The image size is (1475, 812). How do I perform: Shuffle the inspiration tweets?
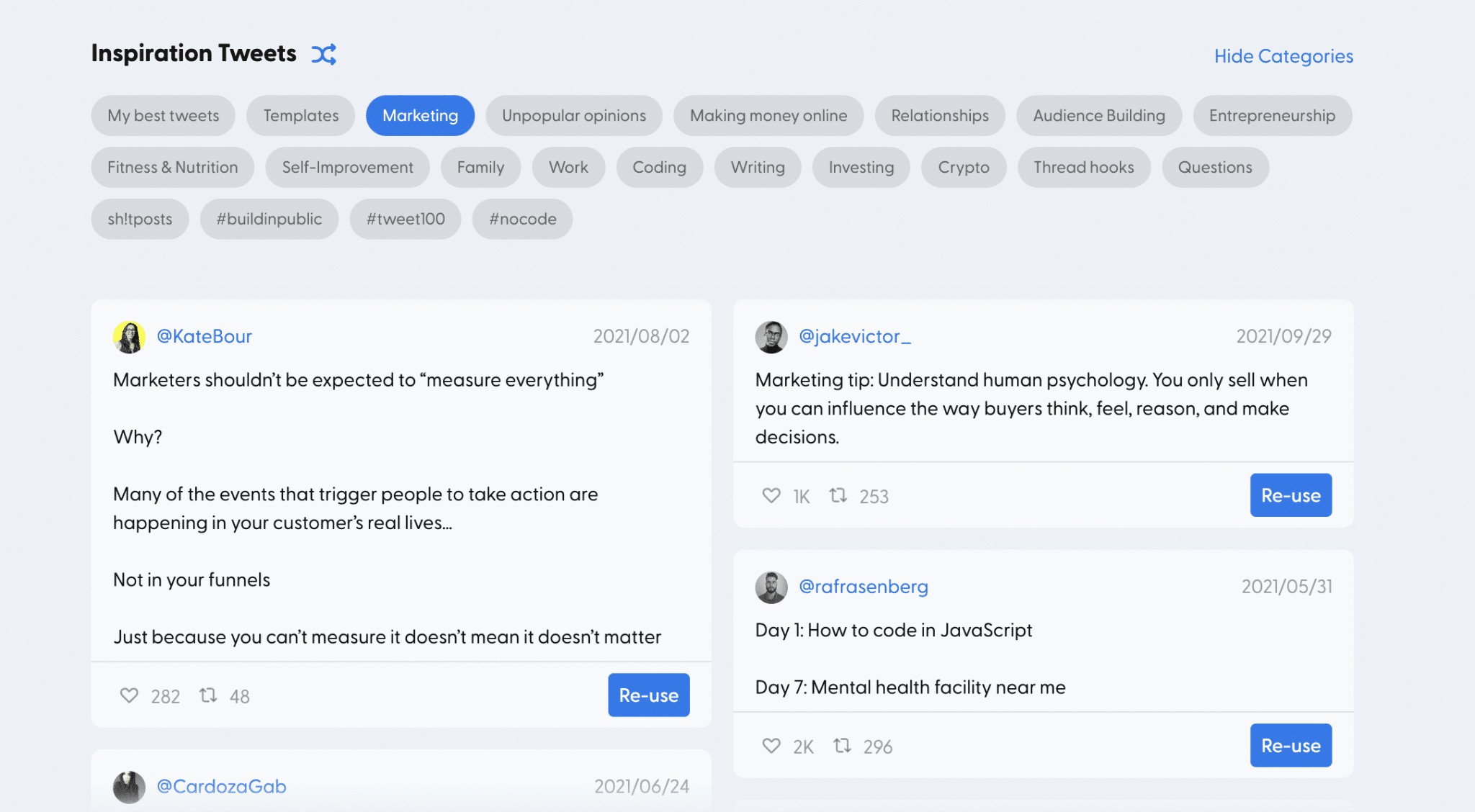324,54
